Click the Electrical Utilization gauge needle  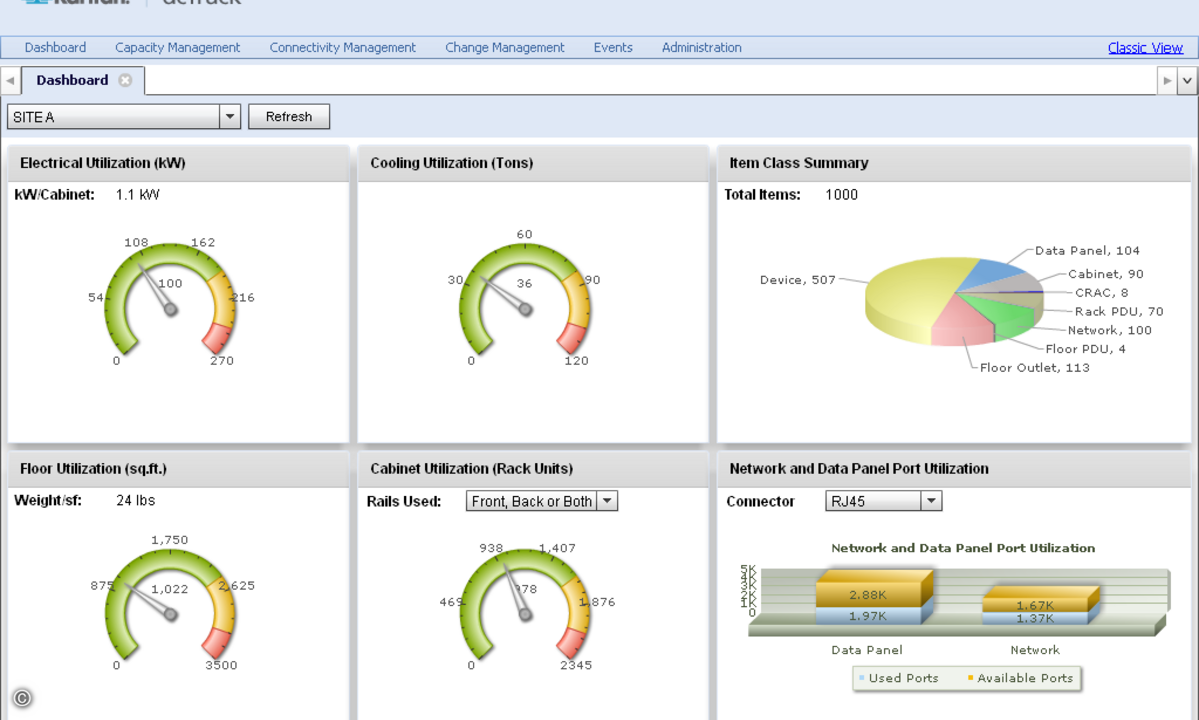[156, 289]
